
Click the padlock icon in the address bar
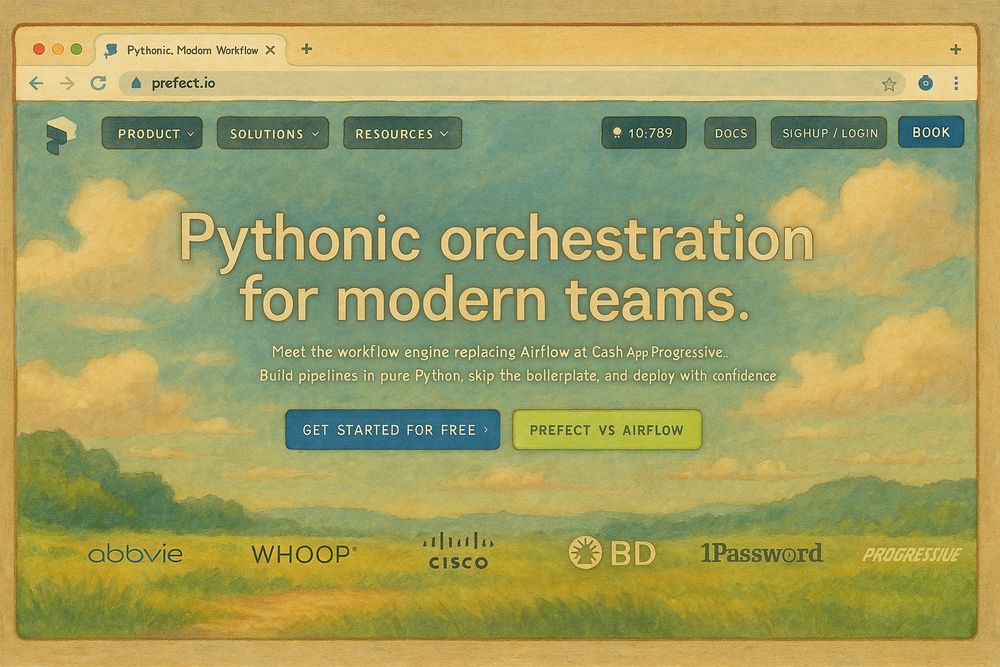pos(135,83)
